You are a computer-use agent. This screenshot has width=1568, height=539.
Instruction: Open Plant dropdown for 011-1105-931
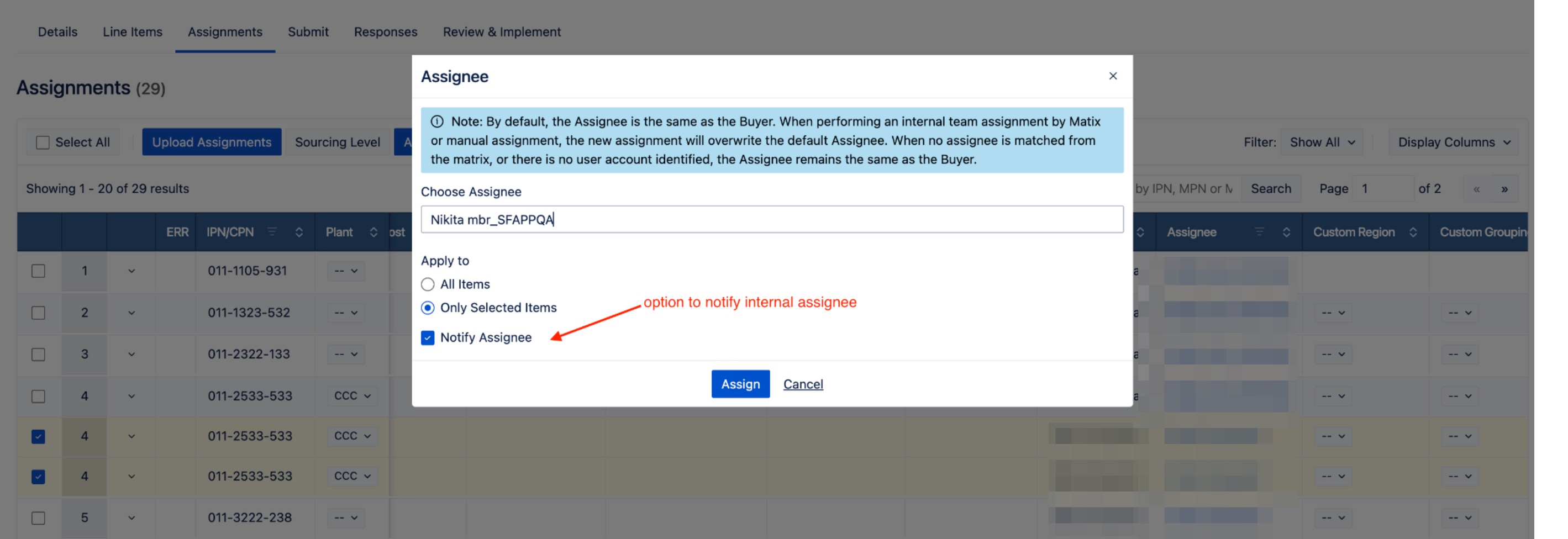click(x=346, y=271)
